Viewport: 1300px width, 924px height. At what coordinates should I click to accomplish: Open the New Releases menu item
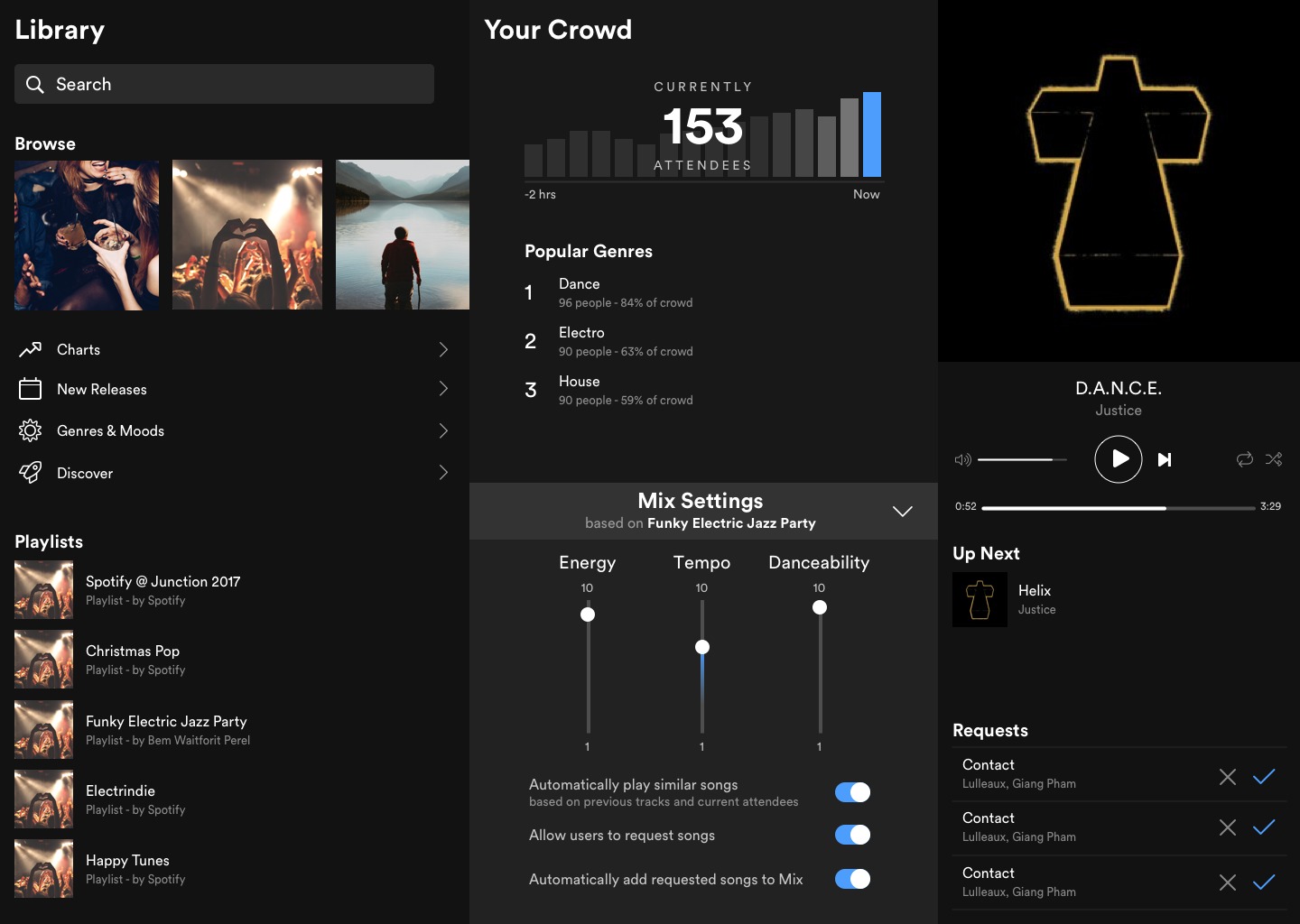point(234,389)
